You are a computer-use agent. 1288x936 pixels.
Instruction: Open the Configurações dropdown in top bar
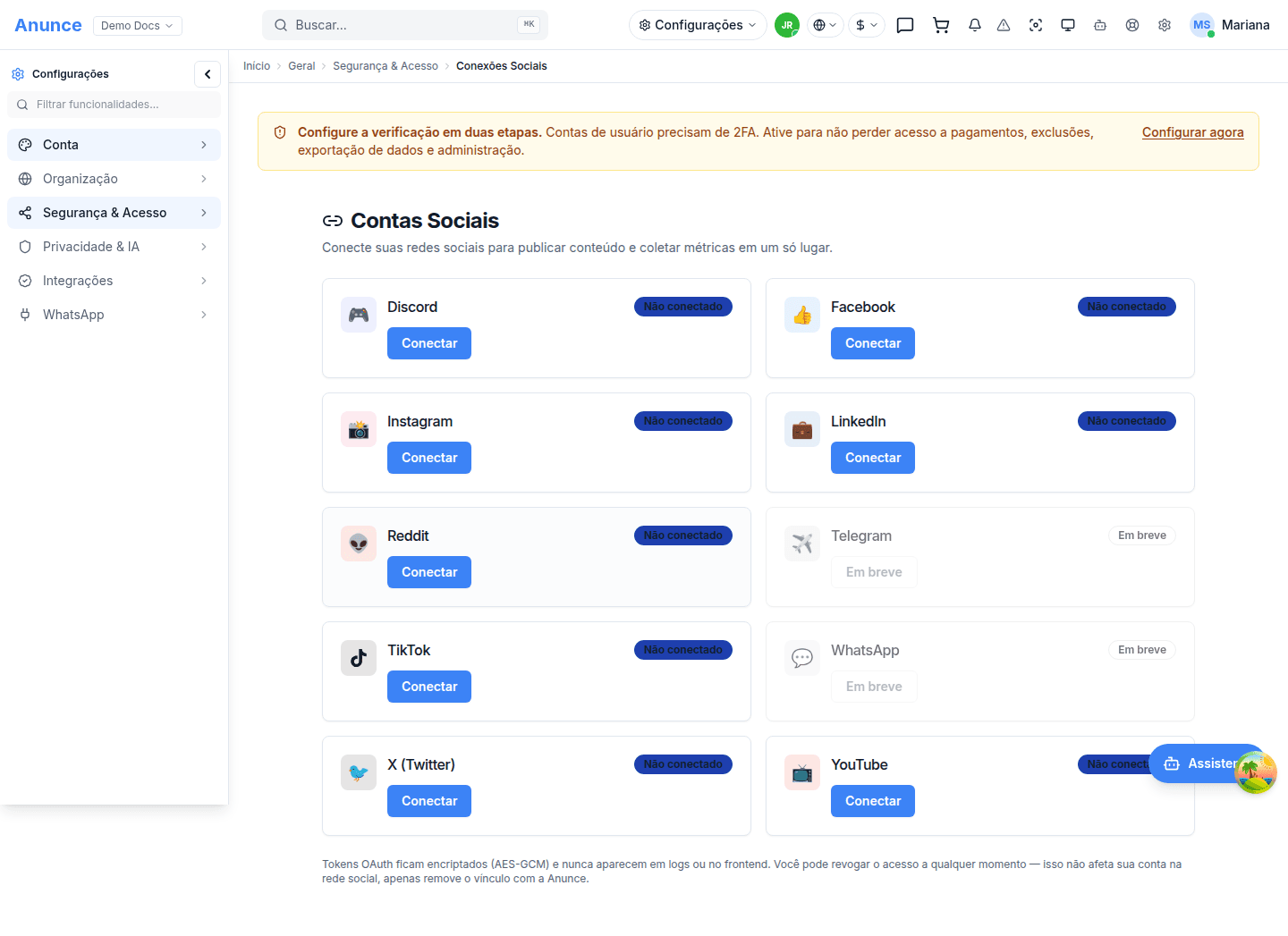click(698, 25)
